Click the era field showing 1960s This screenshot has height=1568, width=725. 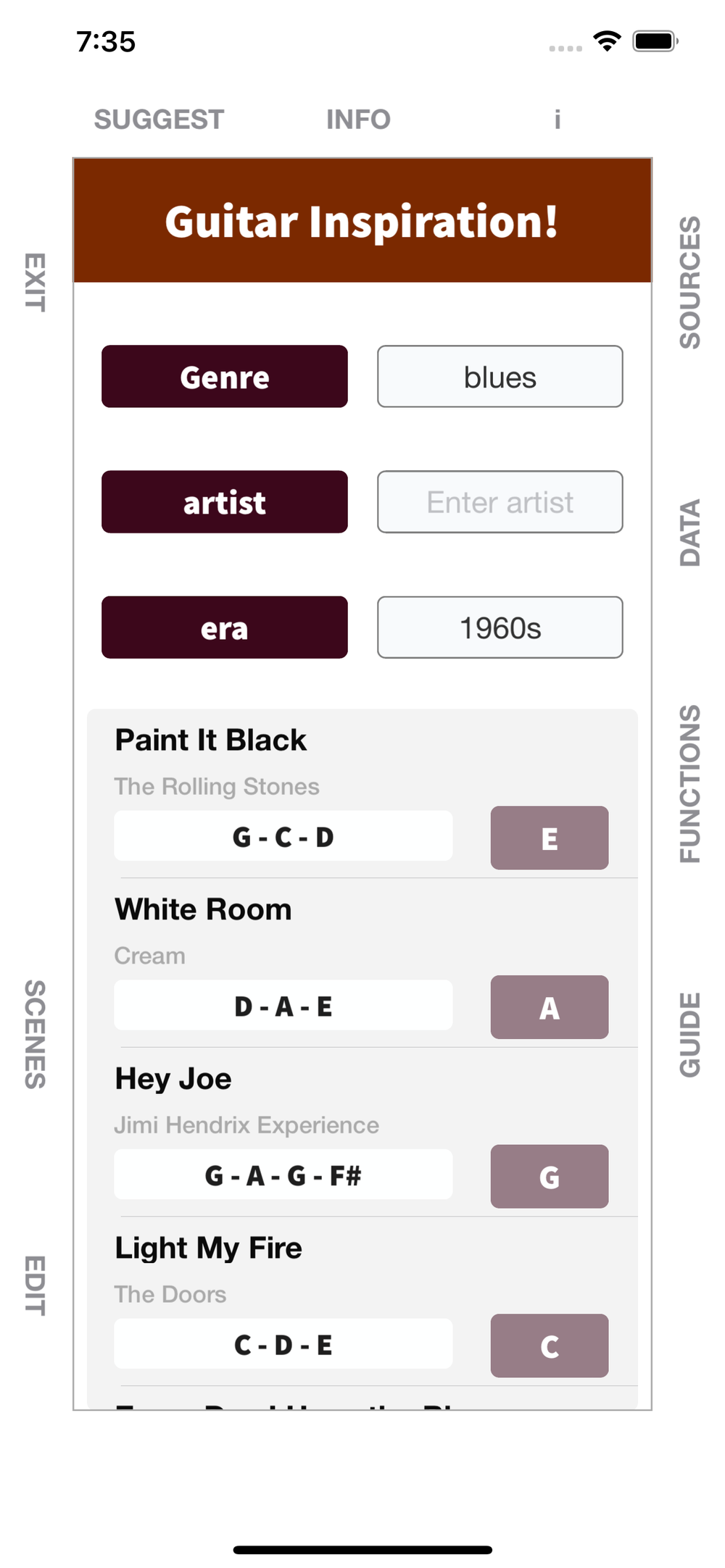click(500, 627)
